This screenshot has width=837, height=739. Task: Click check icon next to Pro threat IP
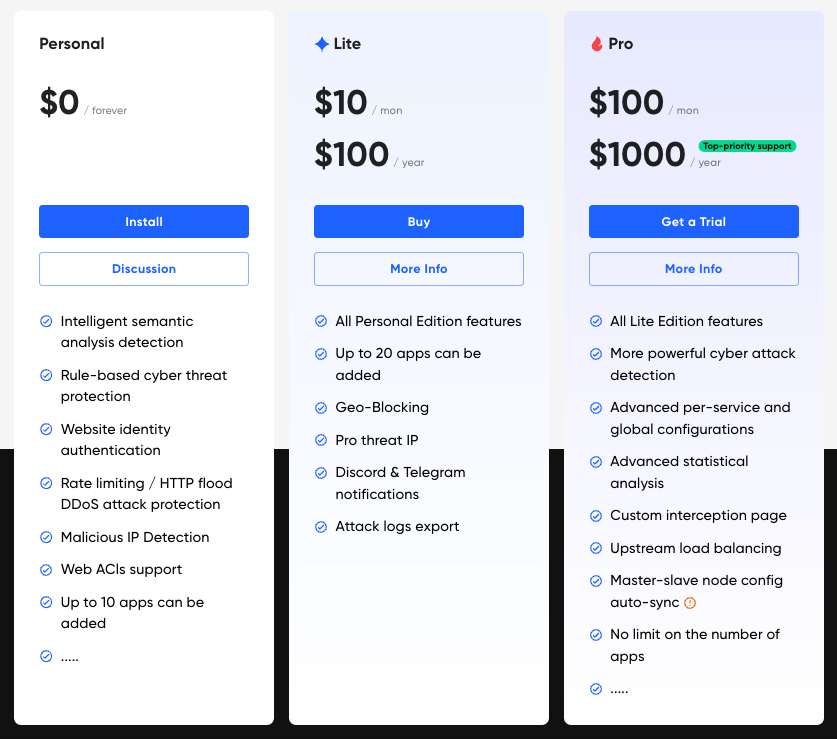pyautogui.click(x=321, y=440)
